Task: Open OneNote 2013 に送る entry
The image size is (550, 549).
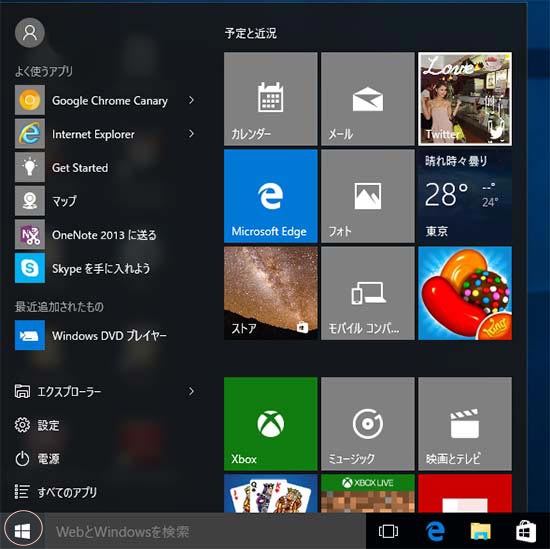Action: (x=105, y=234)
